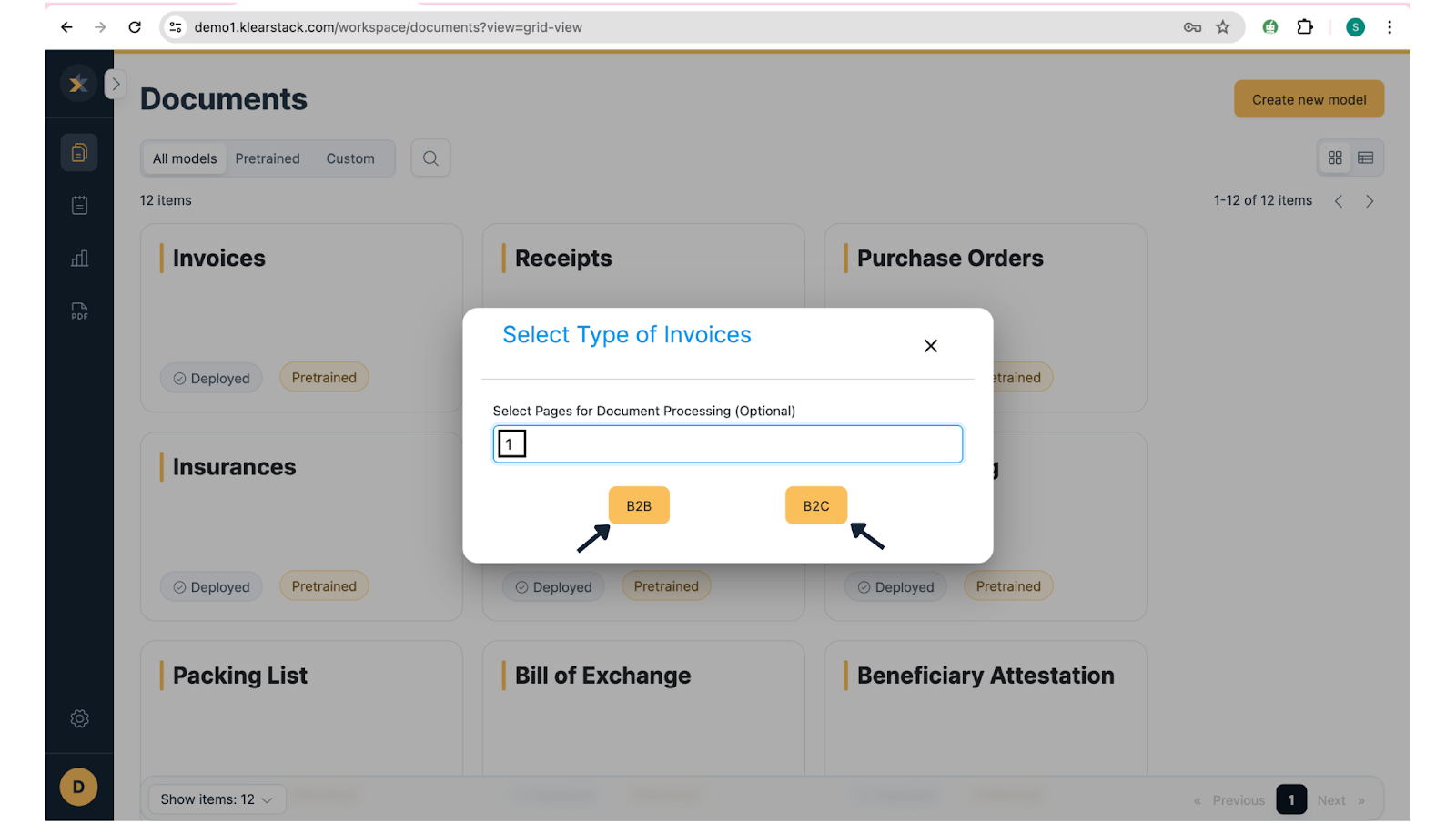Go forward in browser history

[x=100, y=27]
